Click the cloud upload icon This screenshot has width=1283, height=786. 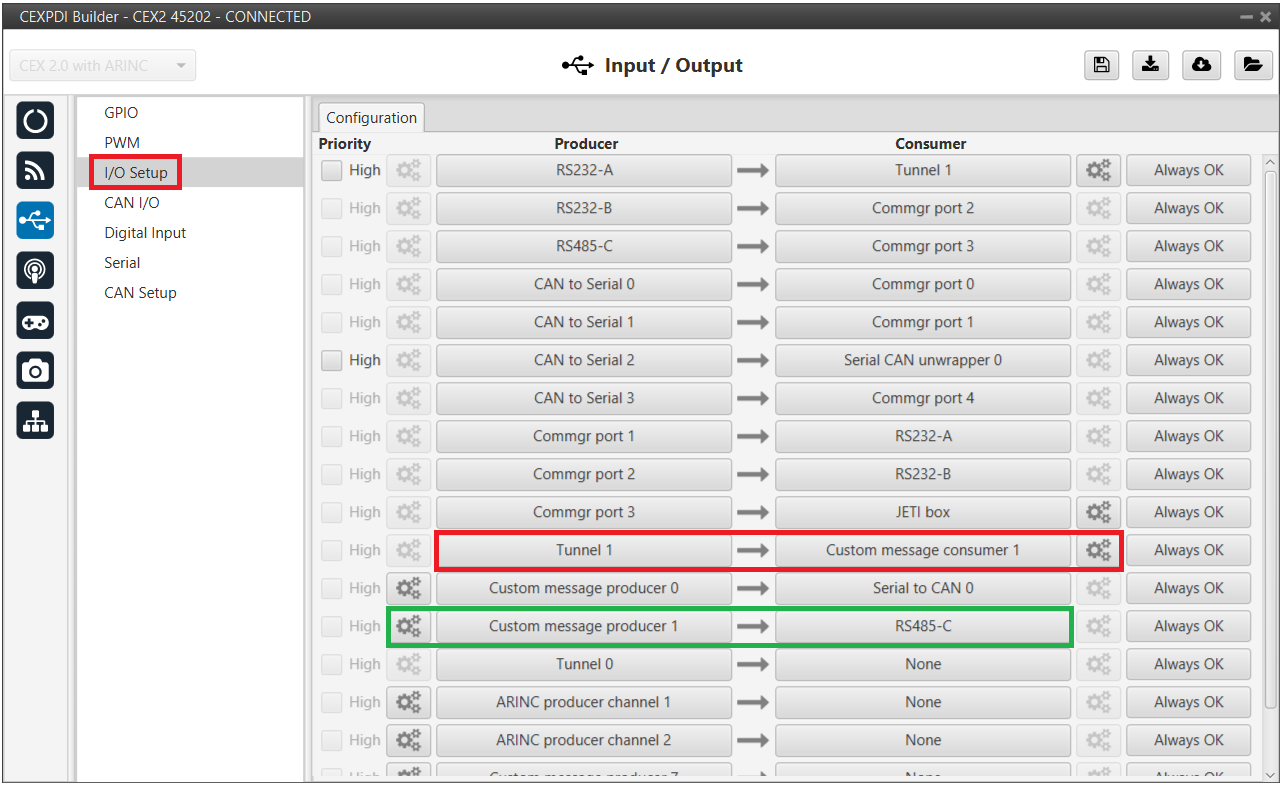coord(1201,65)
